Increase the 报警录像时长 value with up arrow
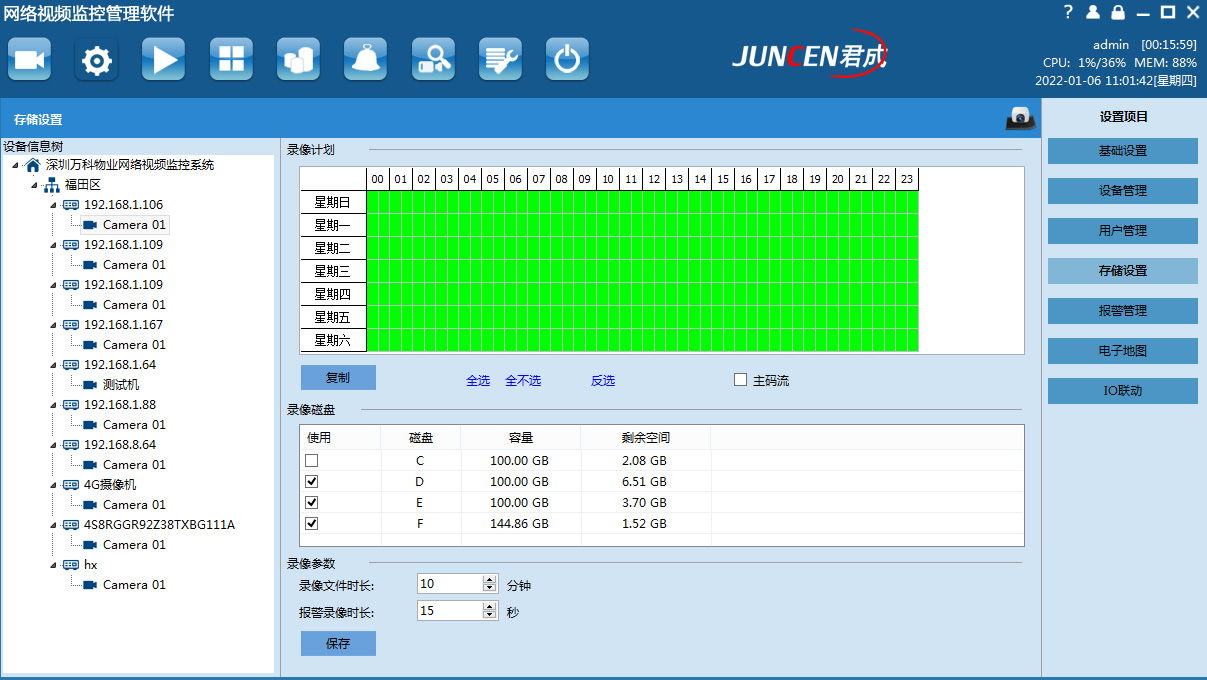Viewport: 1207px width, 680px height. pos(490,606)
